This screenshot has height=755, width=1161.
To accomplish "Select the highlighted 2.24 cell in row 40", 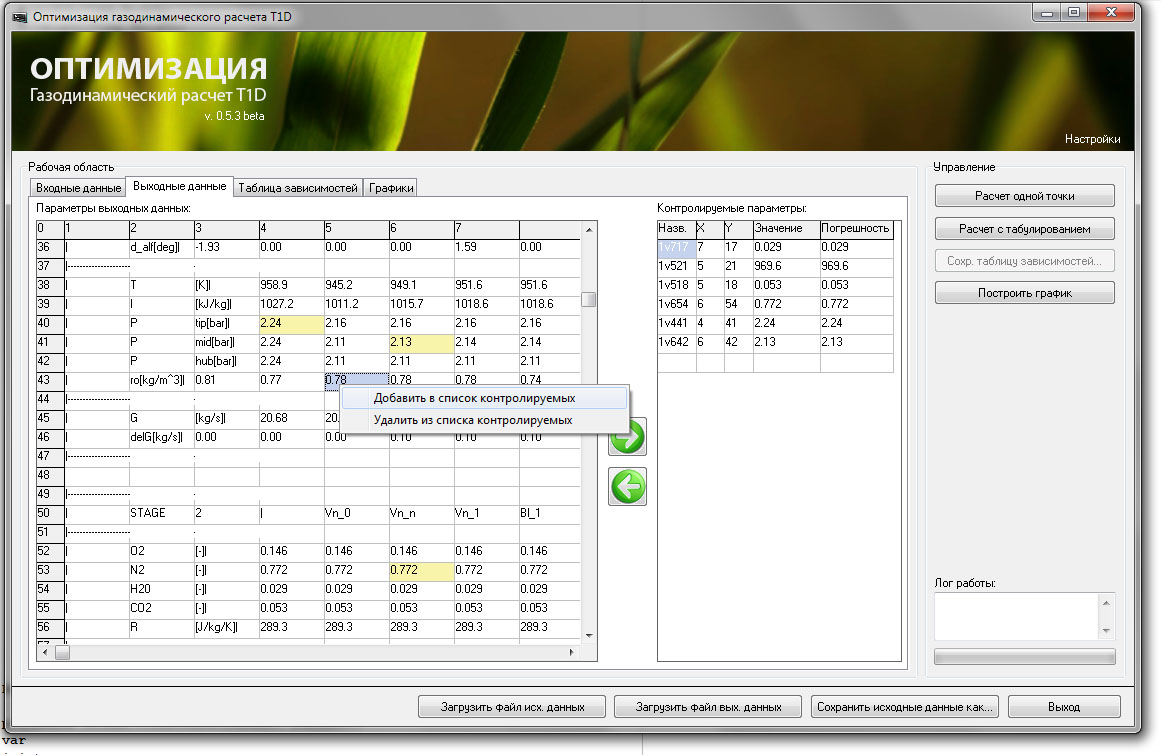I will [291, 323].
